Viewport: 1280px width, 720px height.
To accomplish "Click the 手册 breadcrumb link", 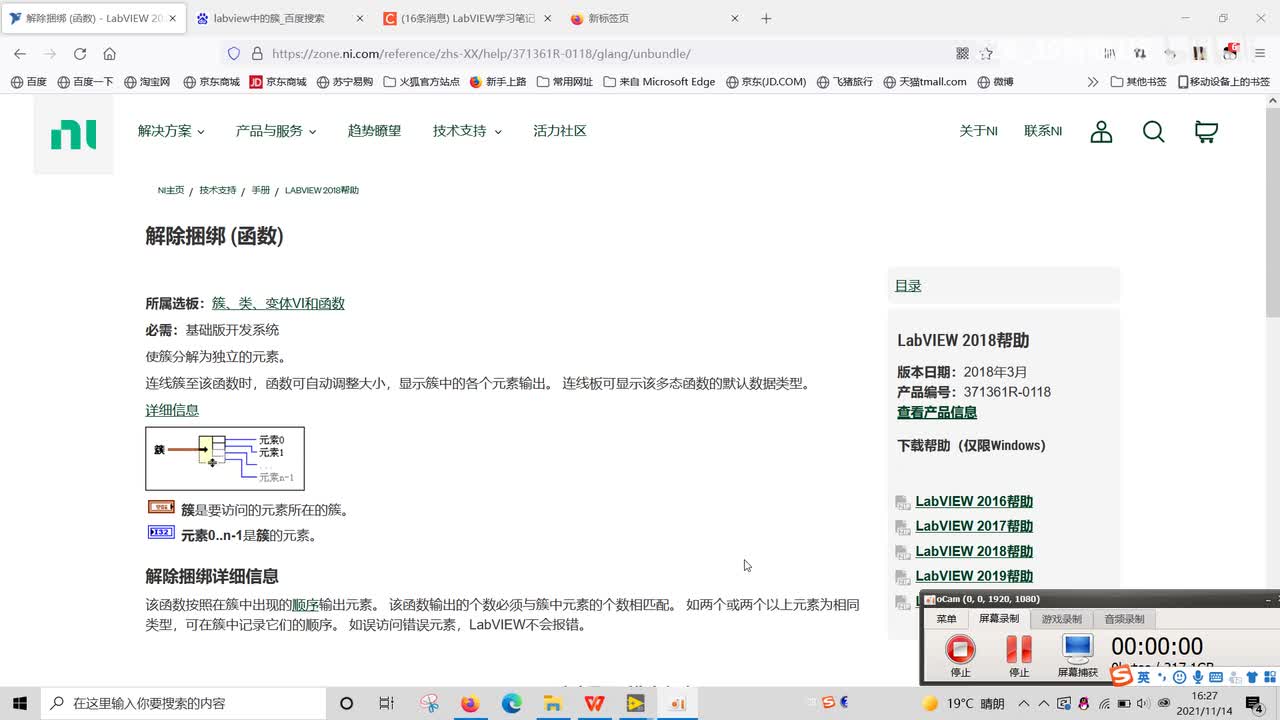I will [260, 190].
